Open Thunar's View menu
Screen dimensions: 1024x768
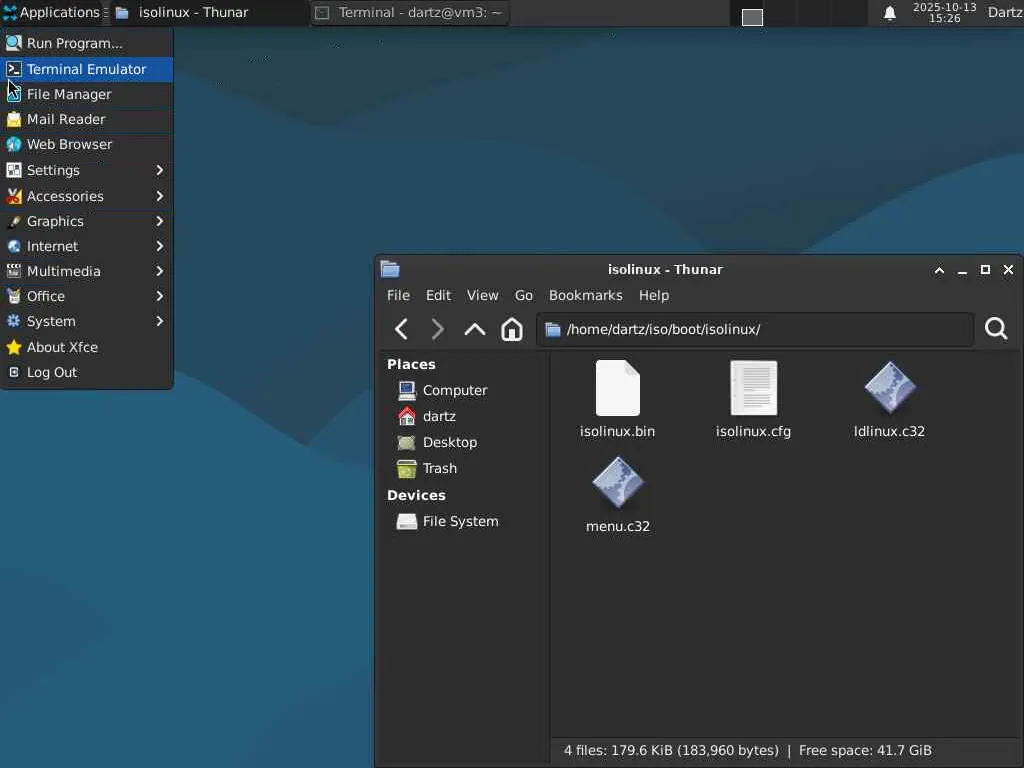tap(483, 295)
